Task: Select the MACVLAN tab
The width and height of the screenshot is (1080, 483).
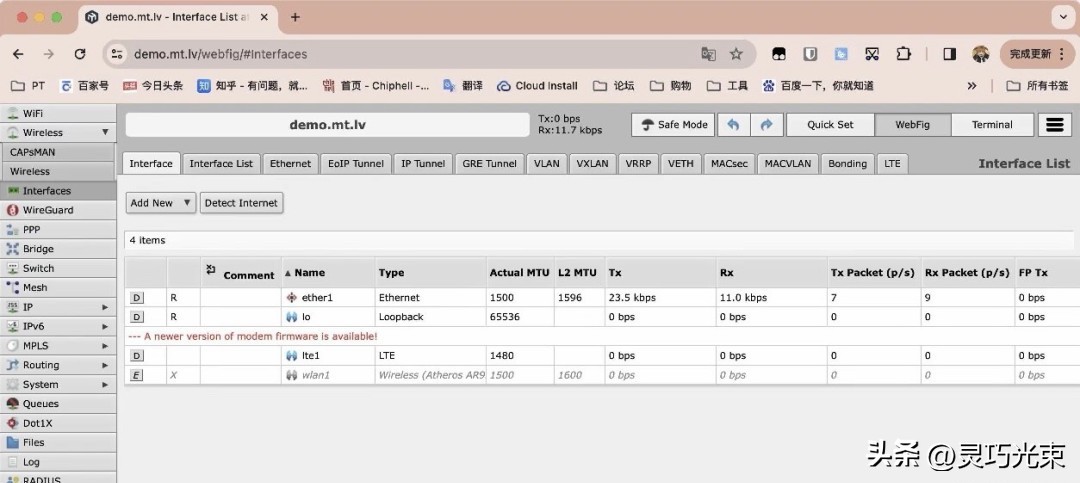Action: (787, 163)
